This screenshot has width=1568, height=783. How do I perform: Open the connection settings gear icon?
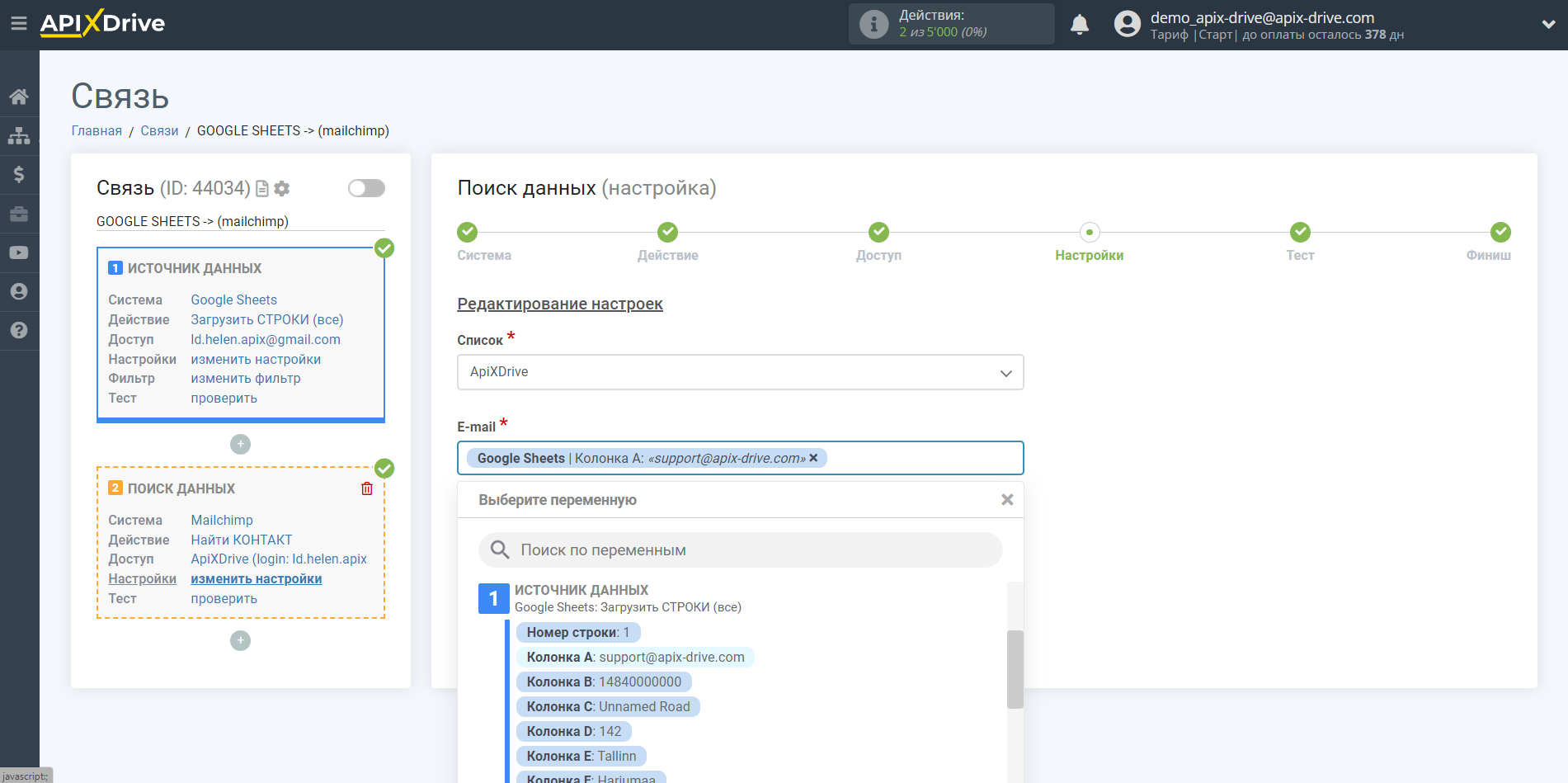pos(282,189)
